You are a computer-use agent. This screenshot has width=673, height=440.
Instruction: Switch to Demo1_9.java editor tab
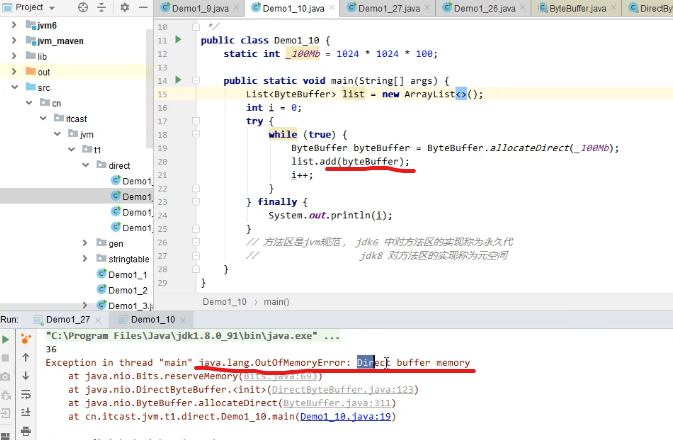coord(200,8)
